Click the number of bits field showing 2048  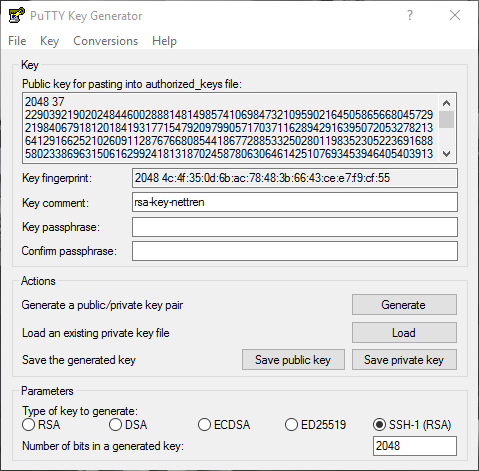pos(415,446)
